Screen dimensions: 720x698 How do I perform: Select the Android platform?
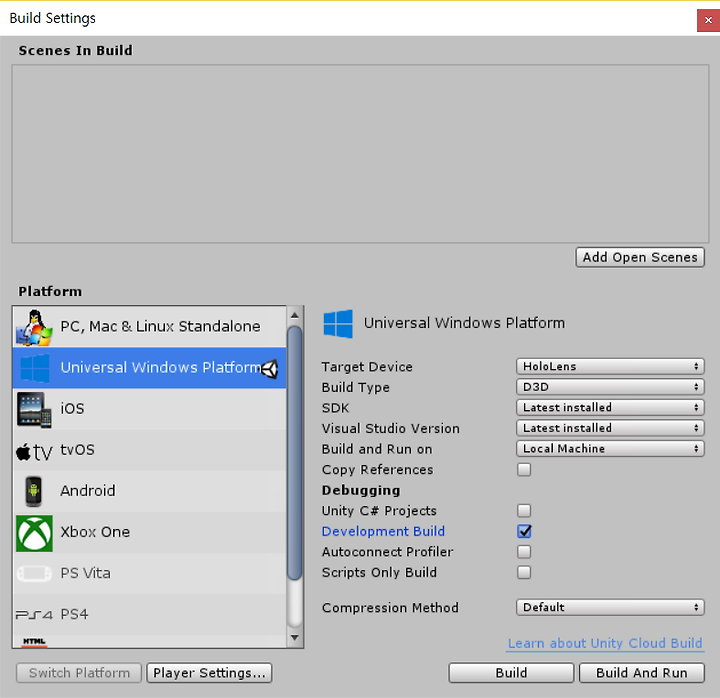(x=150, y=491)
